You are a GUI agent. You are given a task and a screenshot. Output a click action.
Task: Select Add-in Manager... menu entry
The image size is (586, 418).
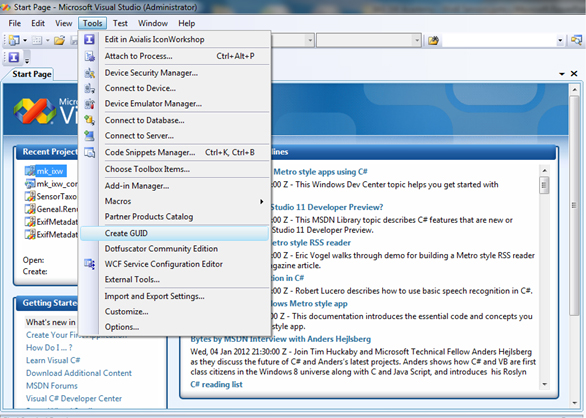click(175, 186)
